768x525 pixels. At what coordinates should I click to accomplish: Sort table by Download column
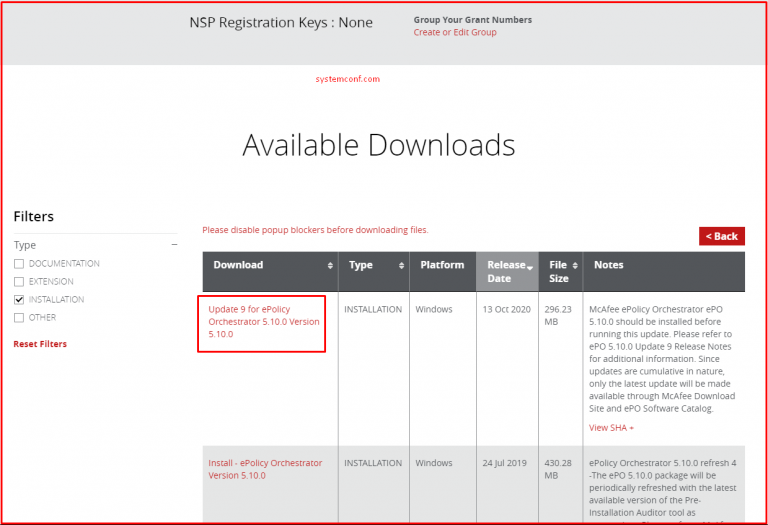270,272
